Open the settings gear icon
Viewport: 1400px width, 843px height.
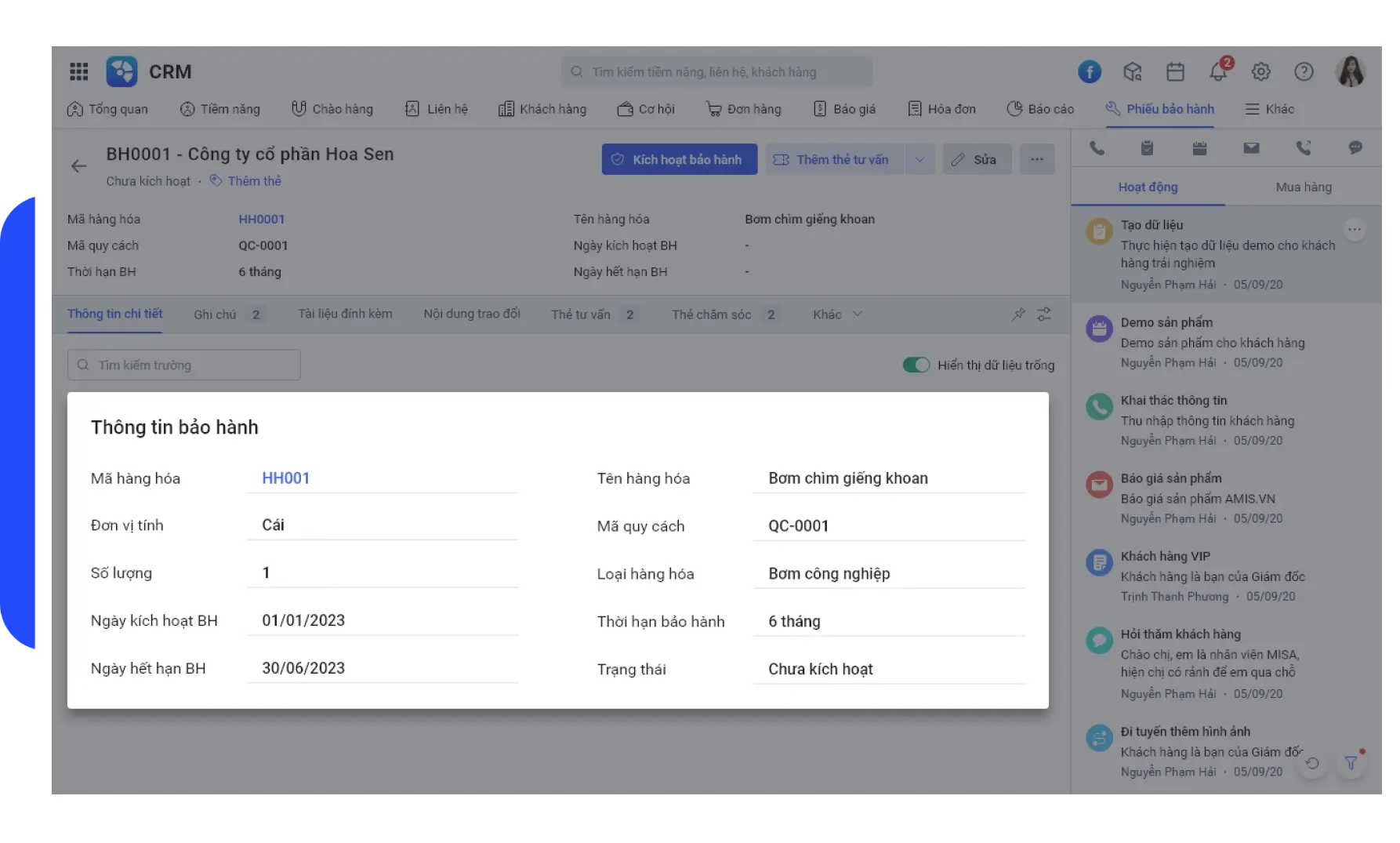(1260, 71)
